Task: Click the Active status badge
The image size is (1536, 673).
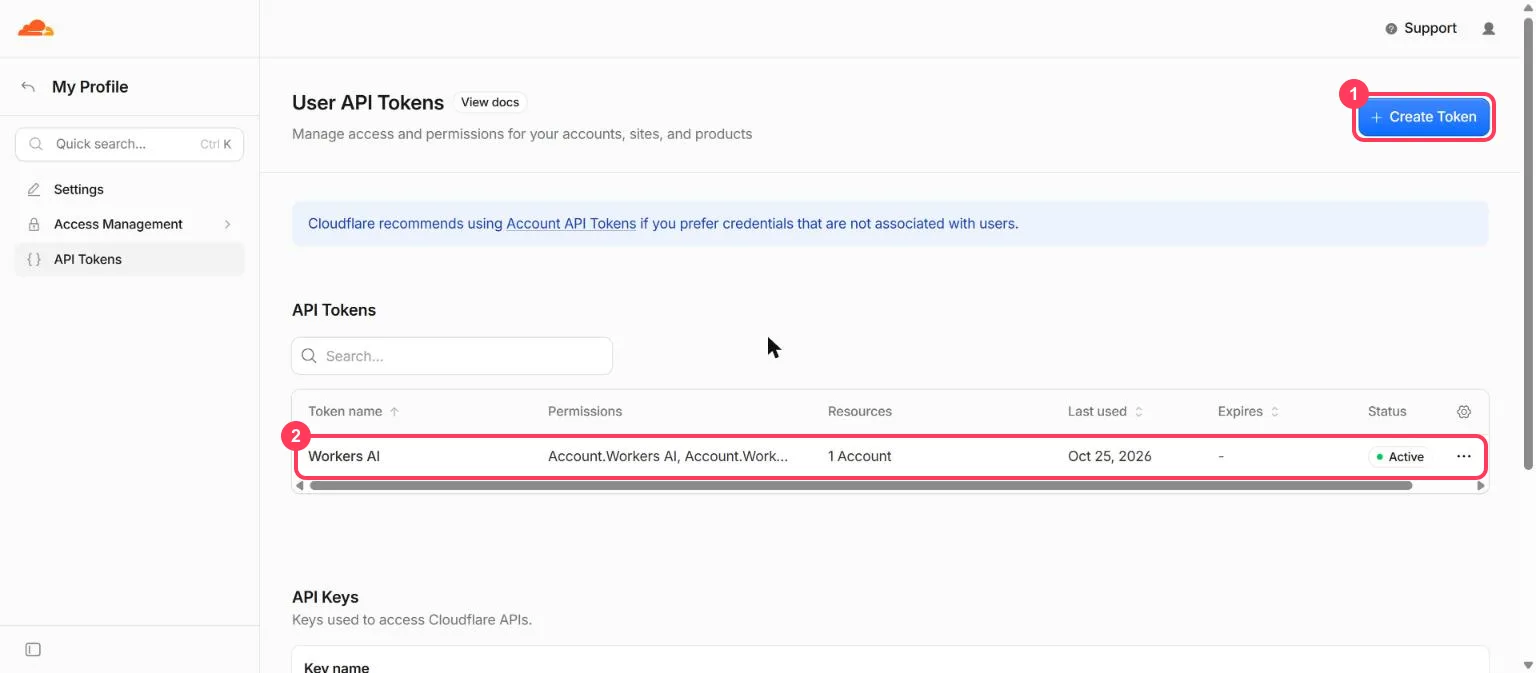Action: pyautogui.click(x=1400, y=457)
